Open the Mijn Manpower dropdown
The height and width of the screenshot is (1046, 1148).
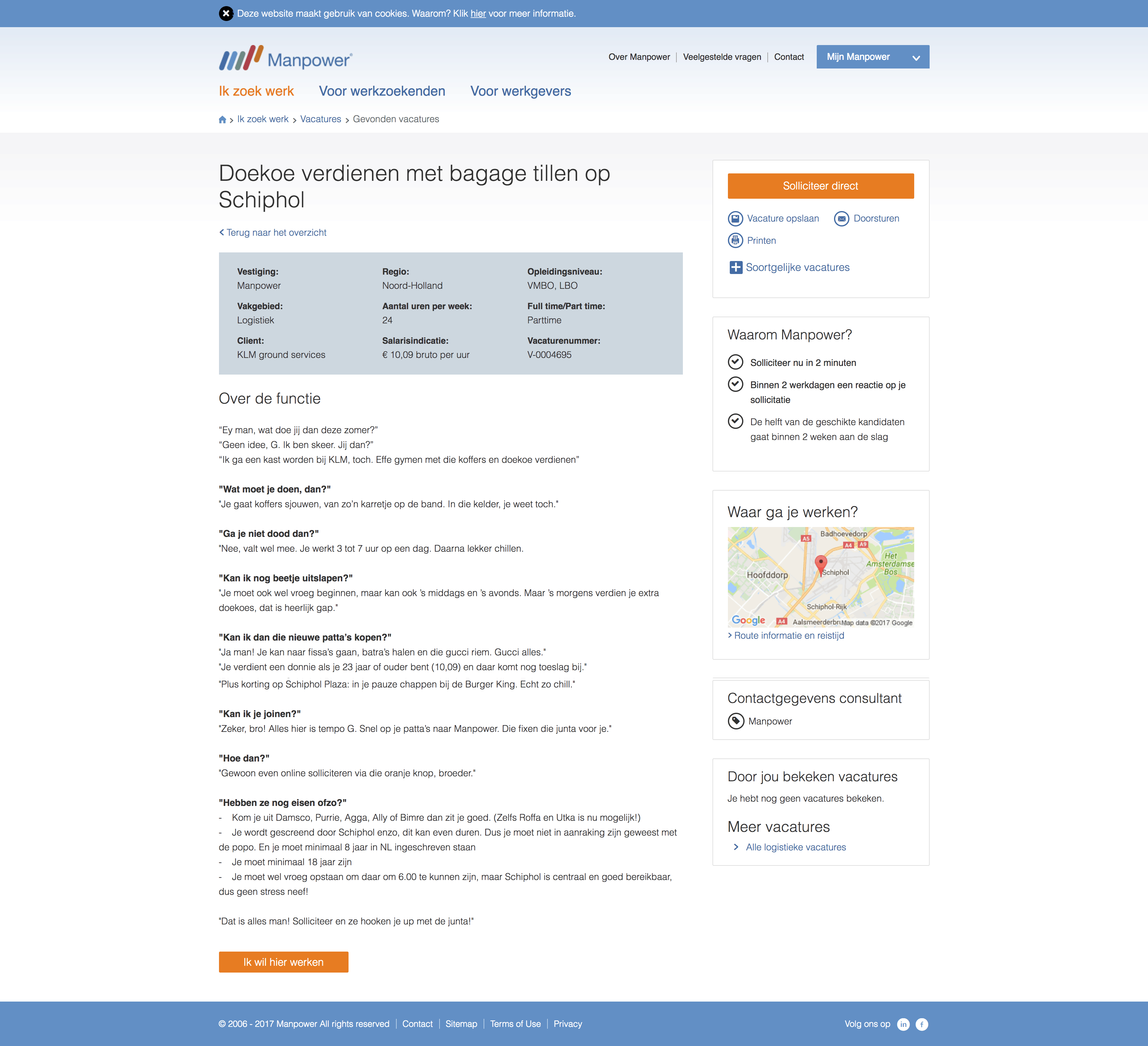click(872, 57)
